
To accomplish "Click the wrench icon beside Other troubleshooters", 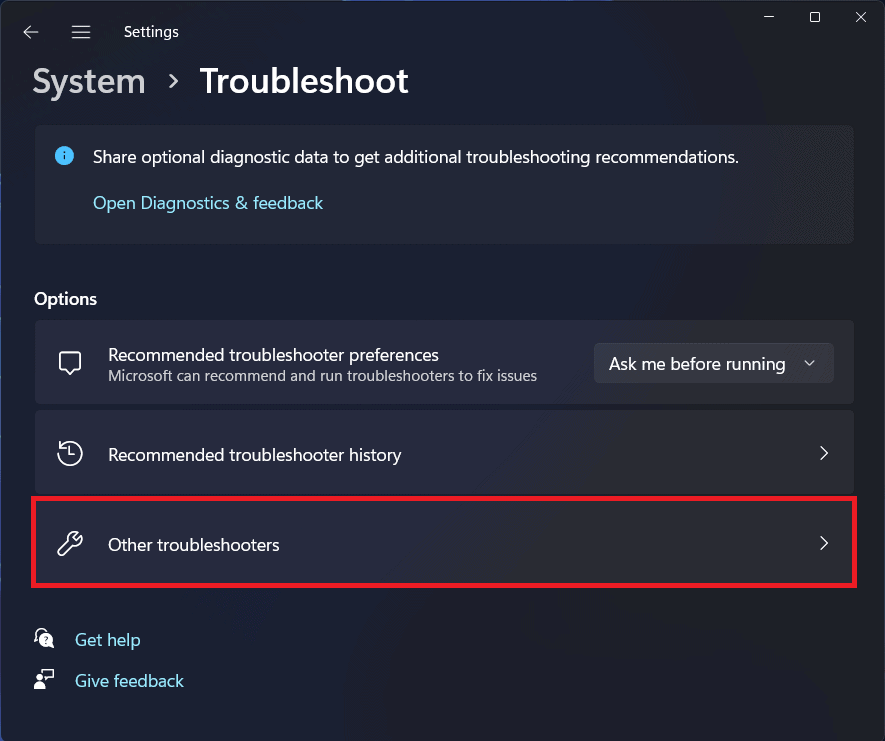I will click(69, 544).
